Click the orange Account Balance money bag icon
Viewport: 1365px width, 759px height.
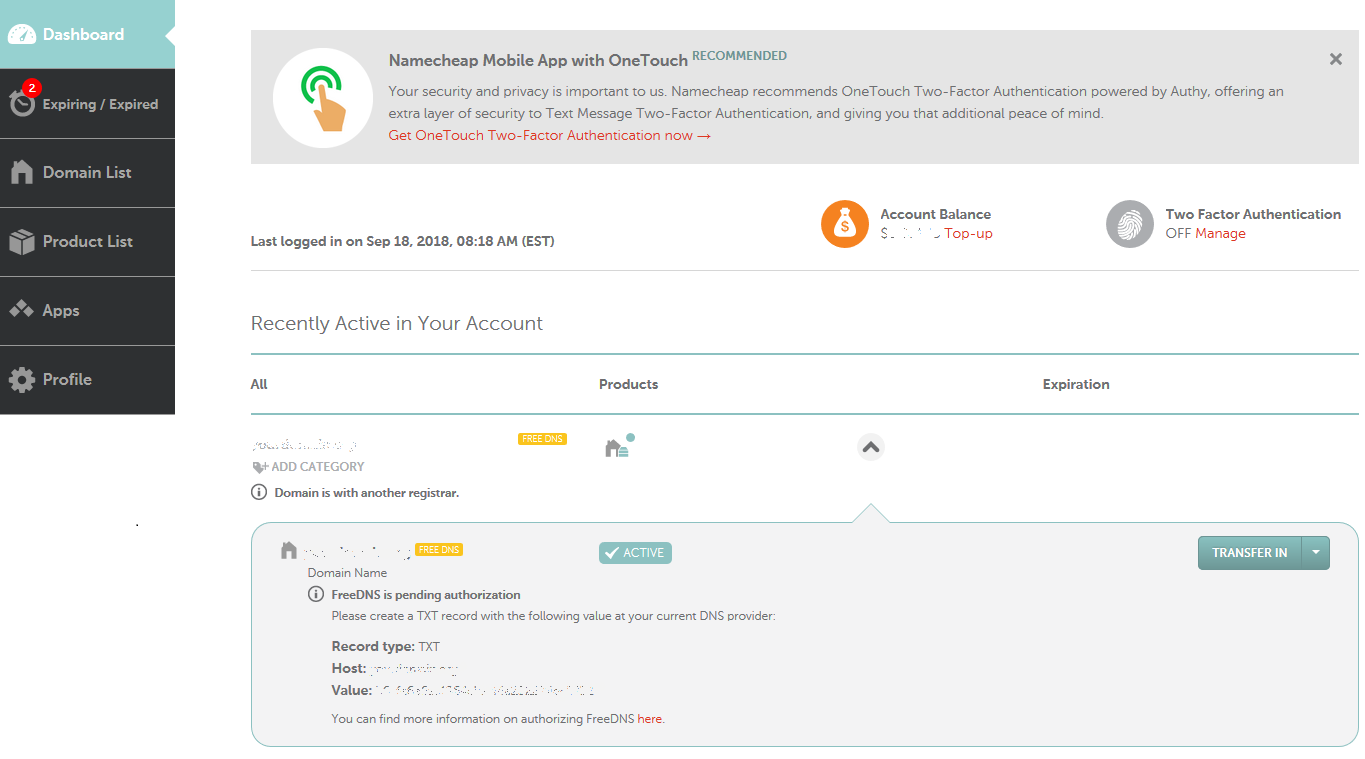click(845, 224)
